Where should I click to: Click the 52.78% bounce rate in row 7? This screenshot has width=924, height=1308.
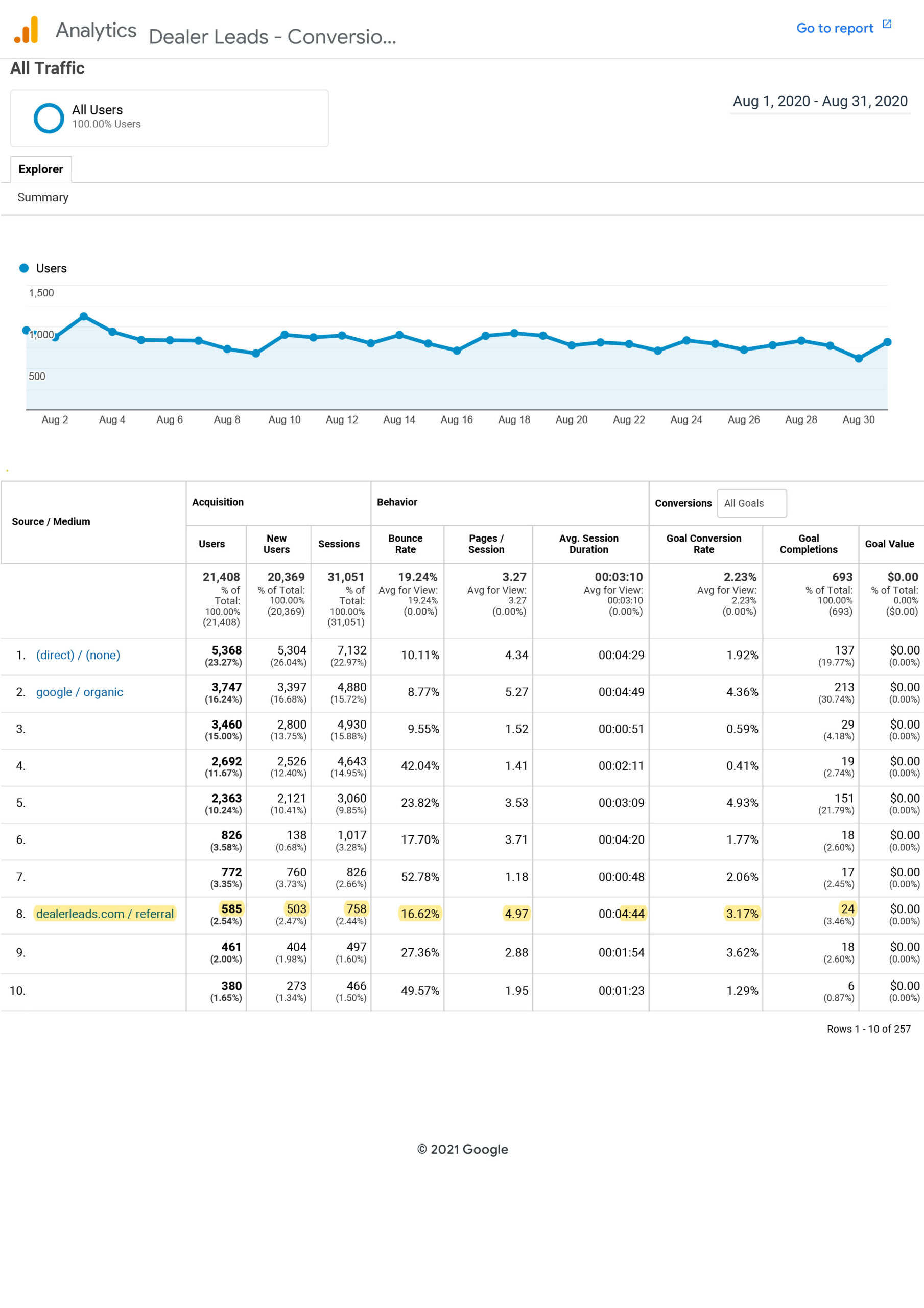[x=420, y=877]
